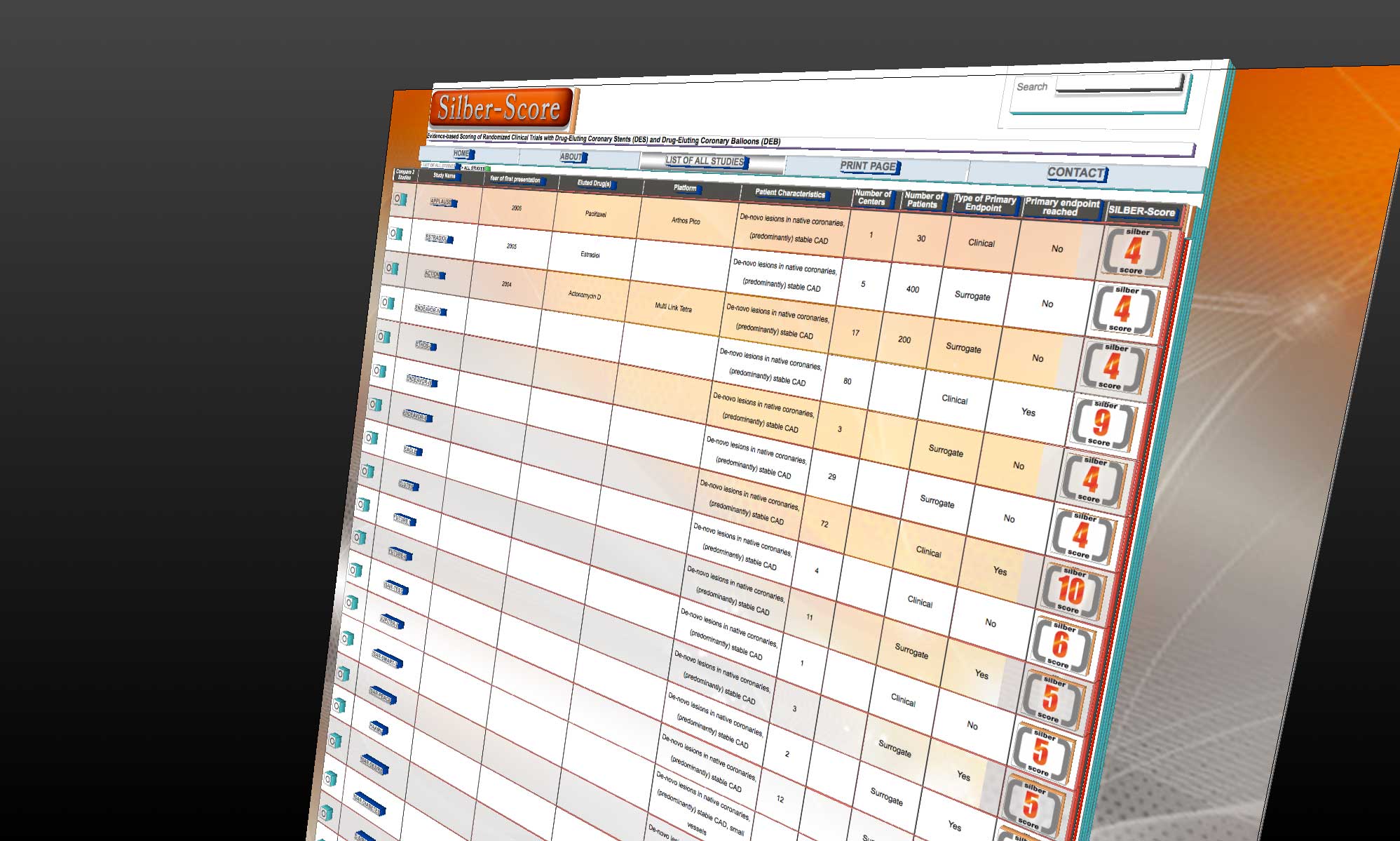This screenshot has width=1400, height=841.
Task: Click the PRINT PAGE menu item
Action: click(x=869, y=166)
